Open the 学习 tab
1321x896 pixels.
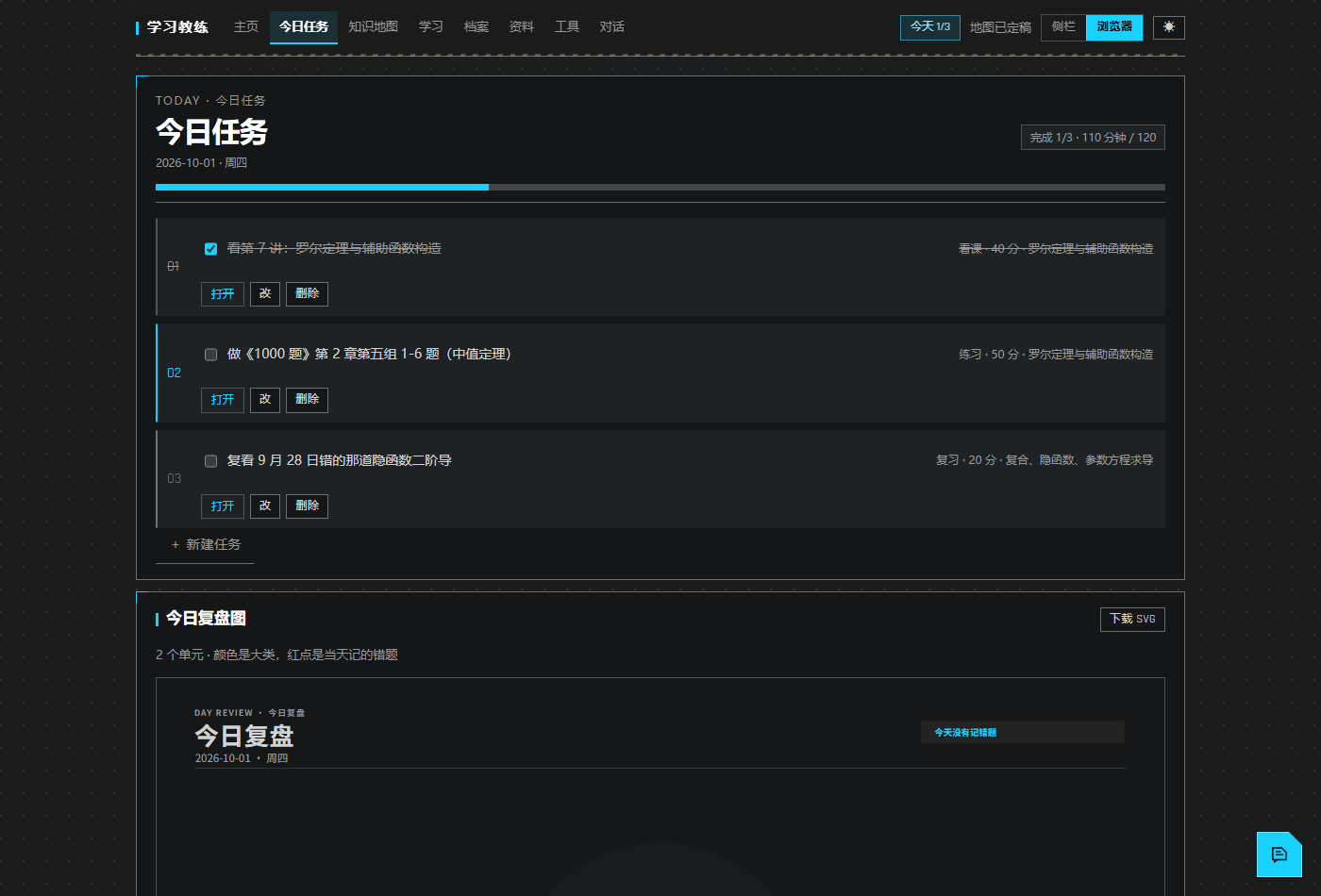click(431, 27)
